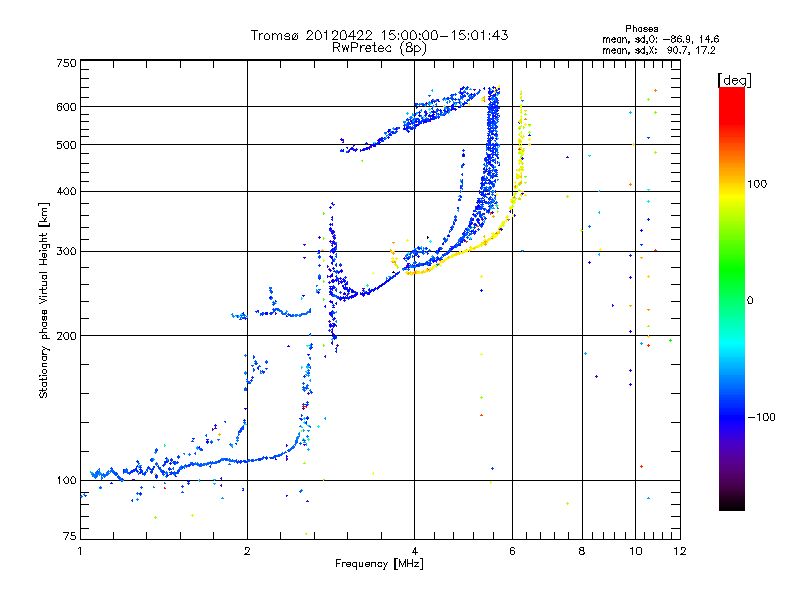Click the y-axis tick label '500'

coord(66,145)
